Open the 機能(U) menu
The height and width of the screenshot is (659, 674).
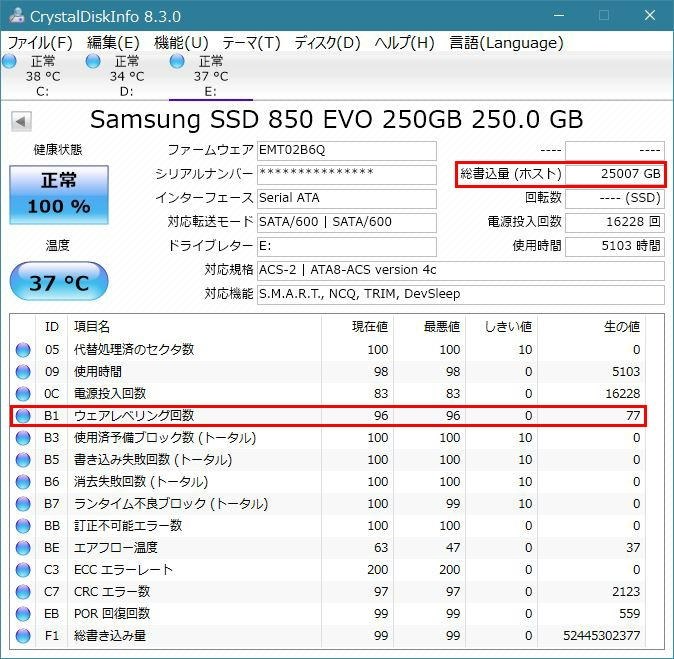pyautogui.click(x=181, y=43)
